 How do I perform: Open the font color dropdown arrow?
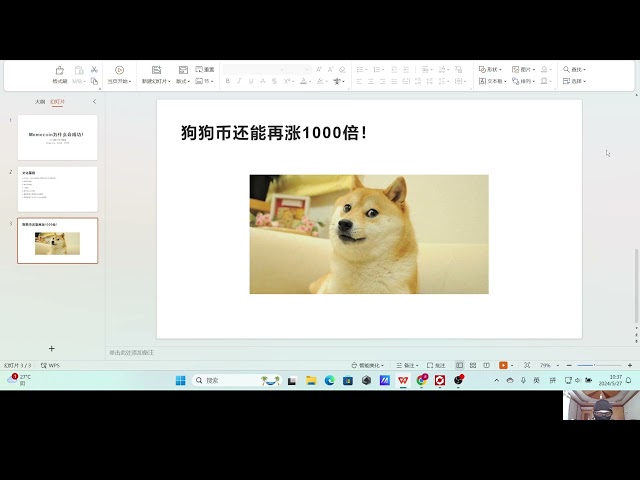point(309,82)
